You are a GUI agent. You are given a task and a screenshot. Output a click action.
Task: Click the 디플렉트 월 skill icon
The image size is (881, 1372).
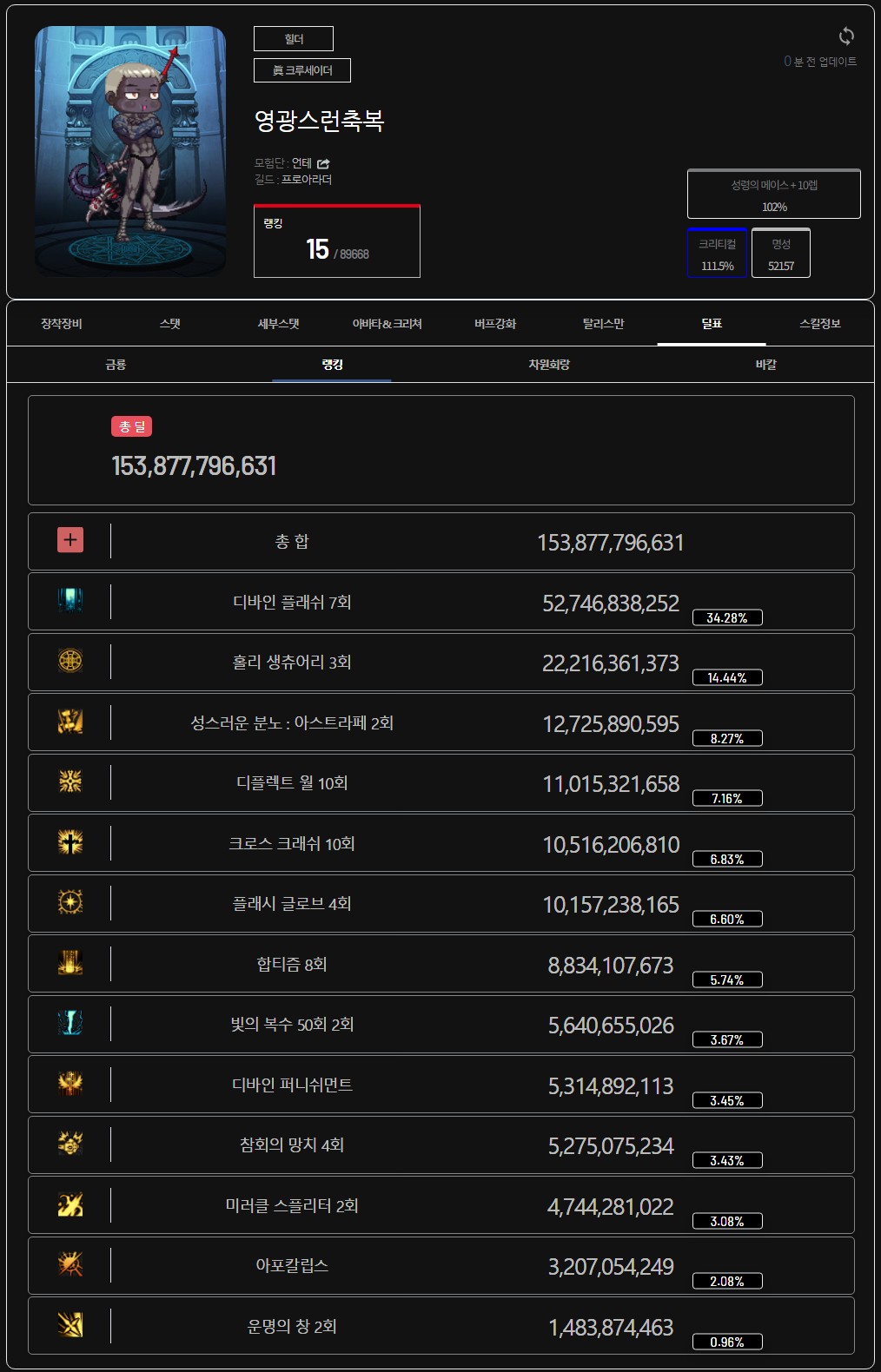tap(70, 782)
